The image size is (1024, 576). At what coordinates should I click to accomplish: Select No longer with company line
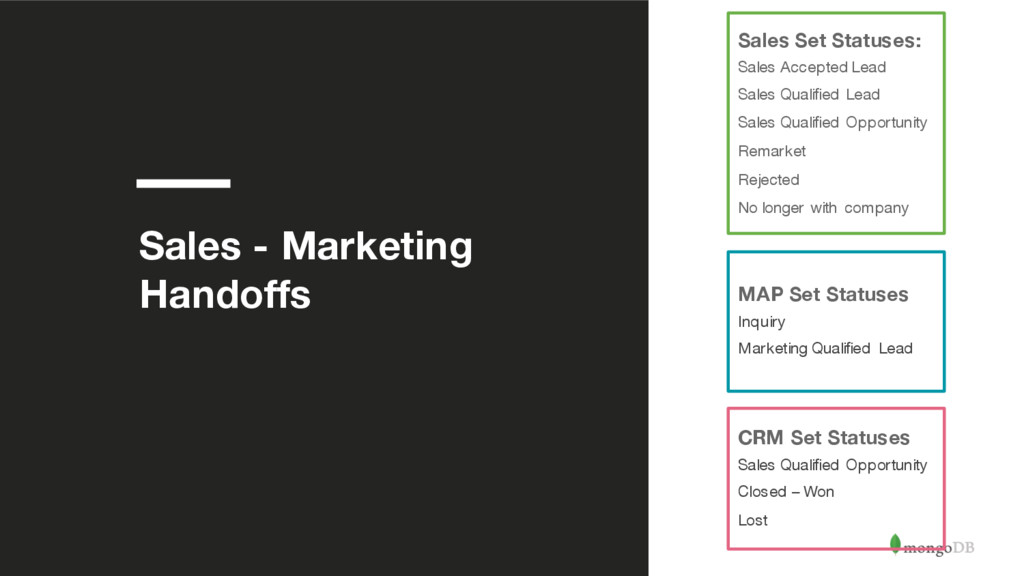coord(824,208)
